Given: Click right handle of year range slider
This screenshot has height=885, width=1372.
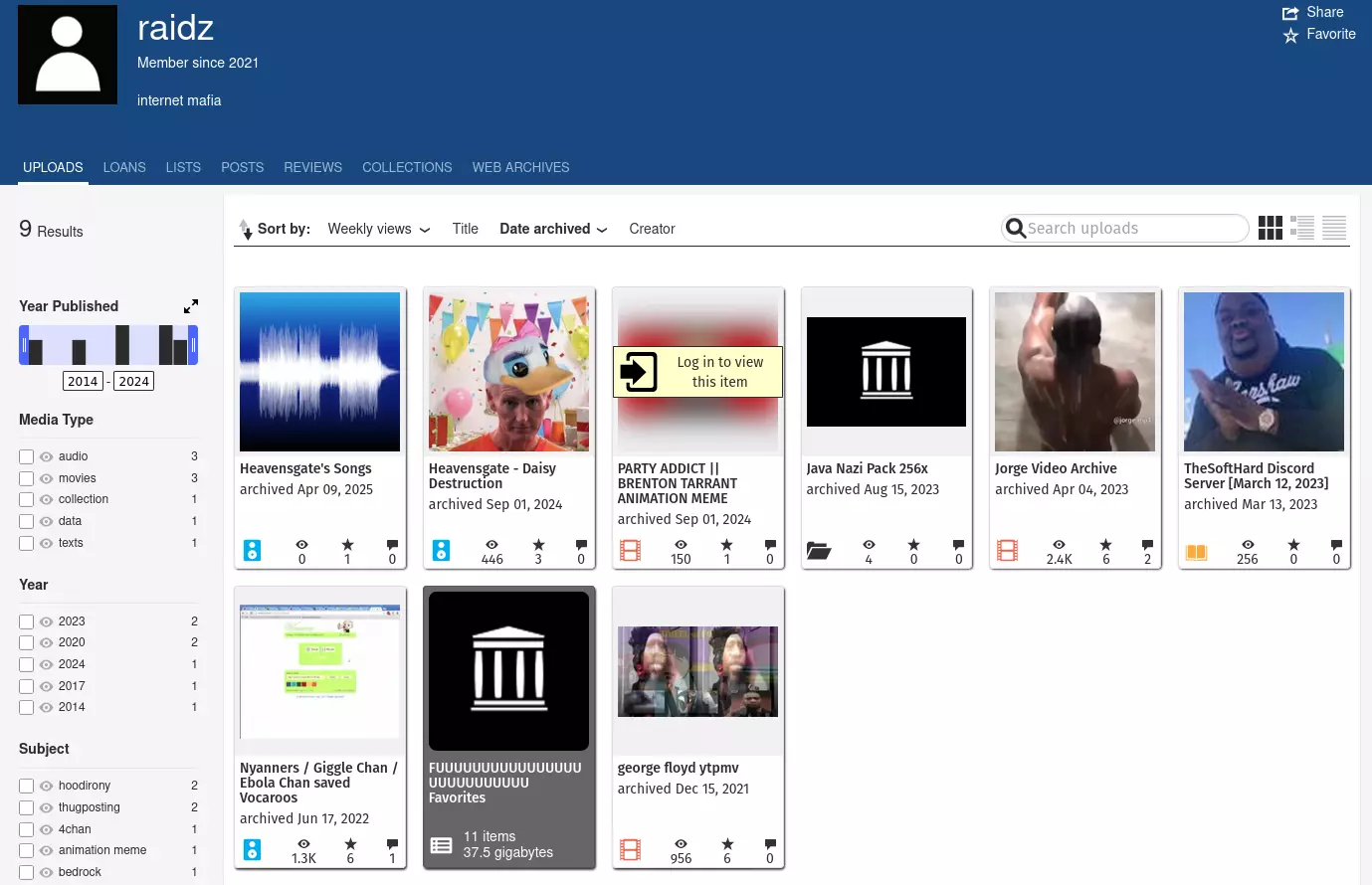Looking at the screenshot, I should (x=194, y=346).
